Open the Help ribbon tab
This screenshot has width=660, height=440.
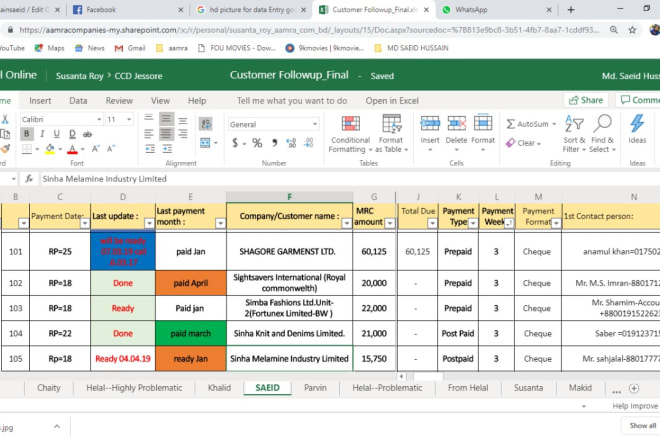(x=197, y=101)
